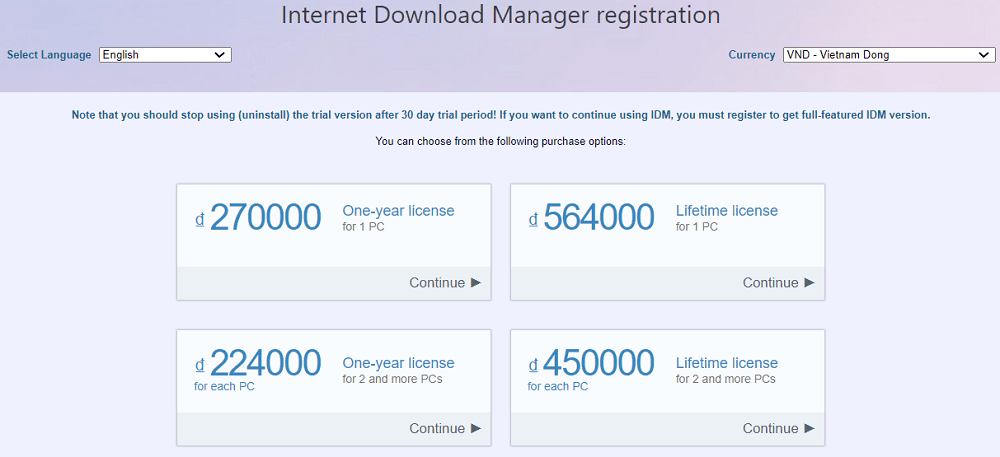Click the 'You can choose from' purchase options line
This screenshot has width=1000, height=457.
pyautogui.click(x=501, y=141)
